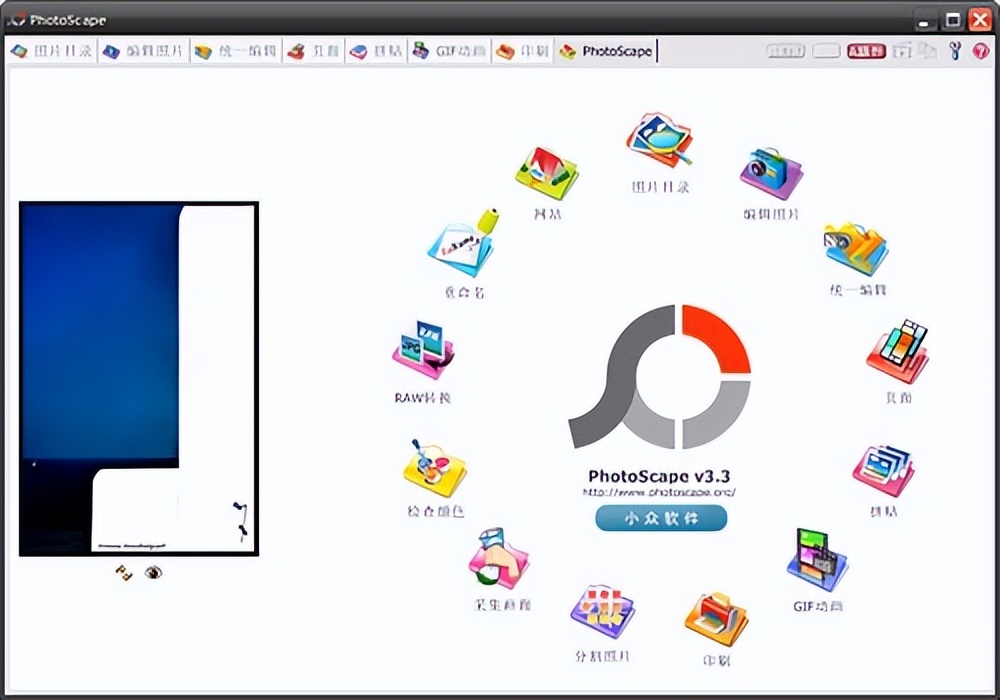Switch to the fourth tab with red page icon
The height and width of the screenshot is (700, 1000).
pos(313,51)
